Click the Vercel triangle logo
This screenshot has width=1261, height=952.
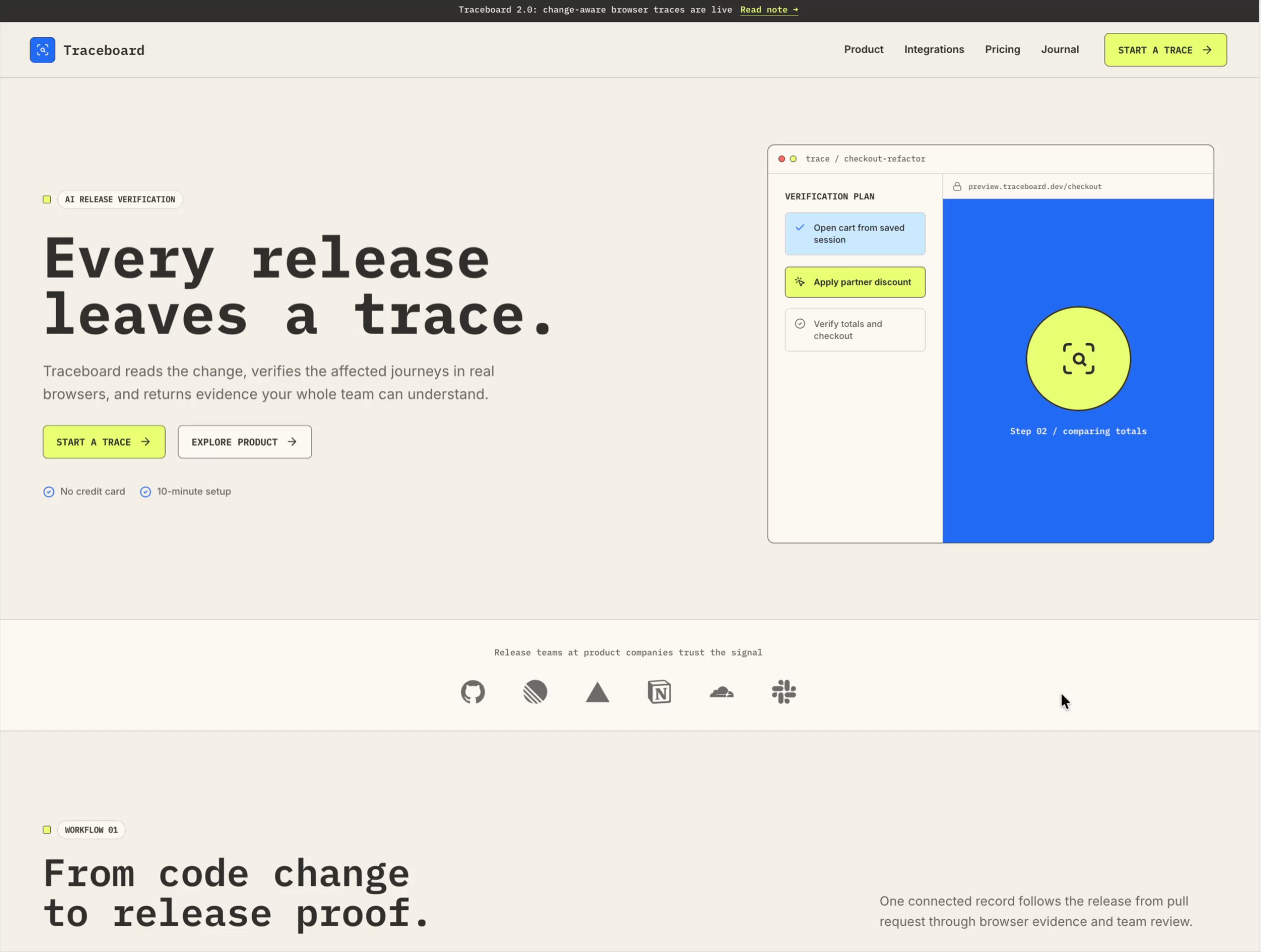point(598,692)
